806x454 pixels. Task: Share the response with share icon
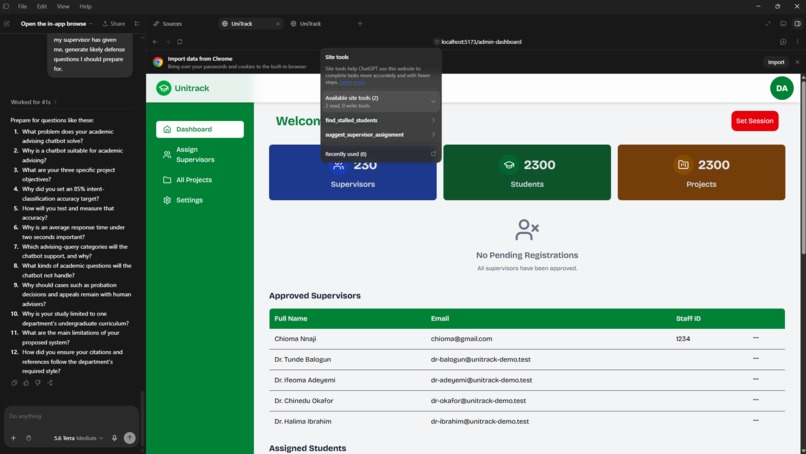point(50,383)
